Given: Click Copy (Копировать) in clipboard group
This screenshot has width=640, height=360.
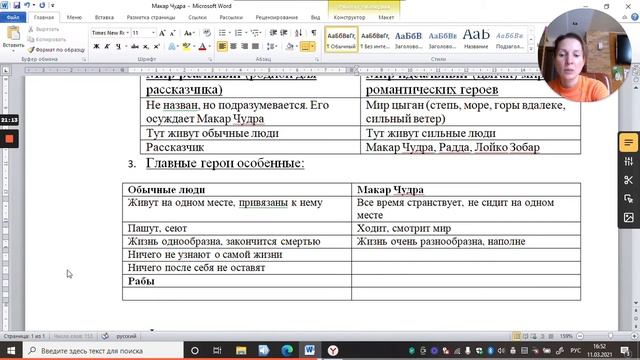Looking at the screenshot, I should click(47, 40).
